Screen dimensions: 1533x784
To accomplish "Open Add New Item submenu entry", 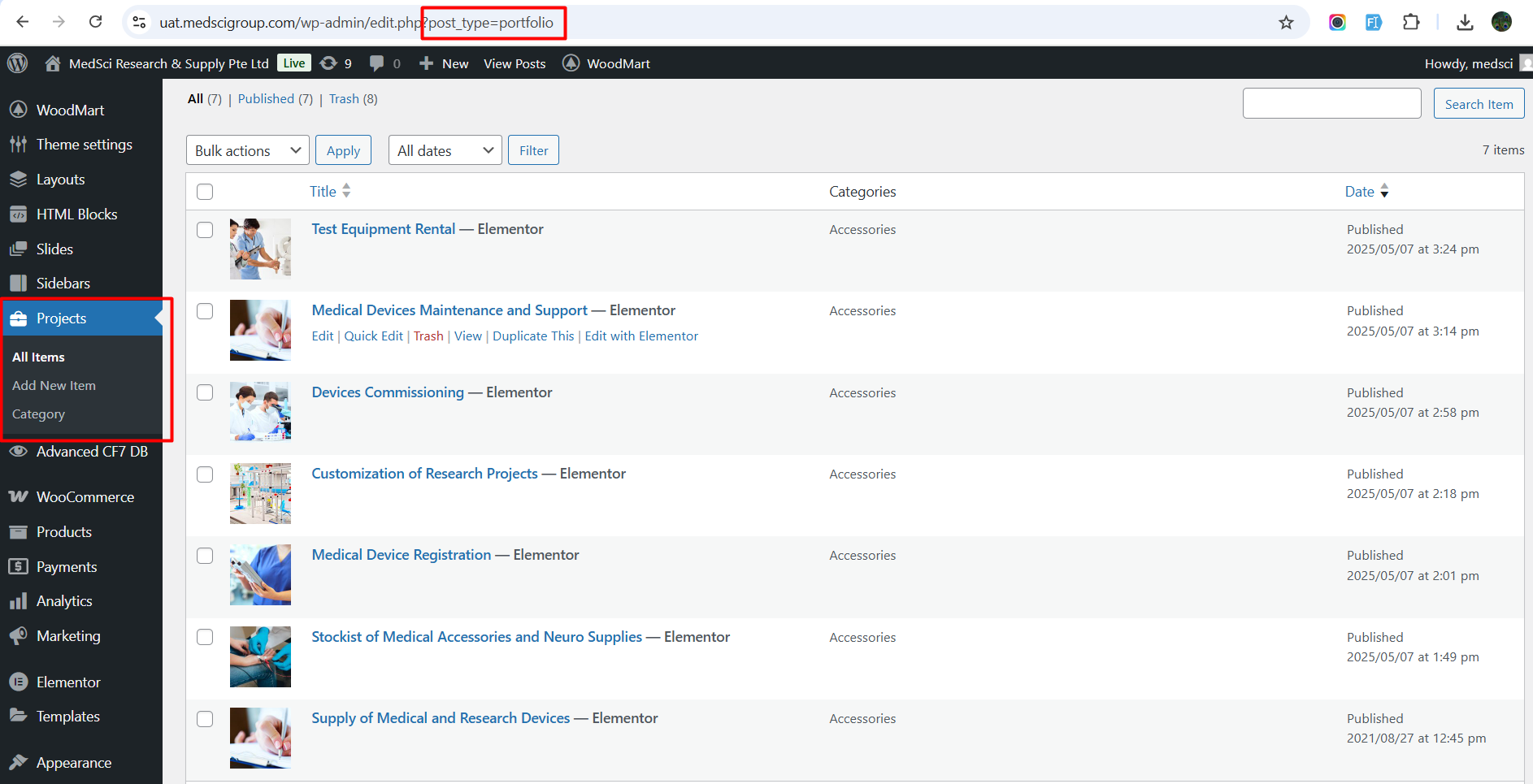I will [54, 385].
